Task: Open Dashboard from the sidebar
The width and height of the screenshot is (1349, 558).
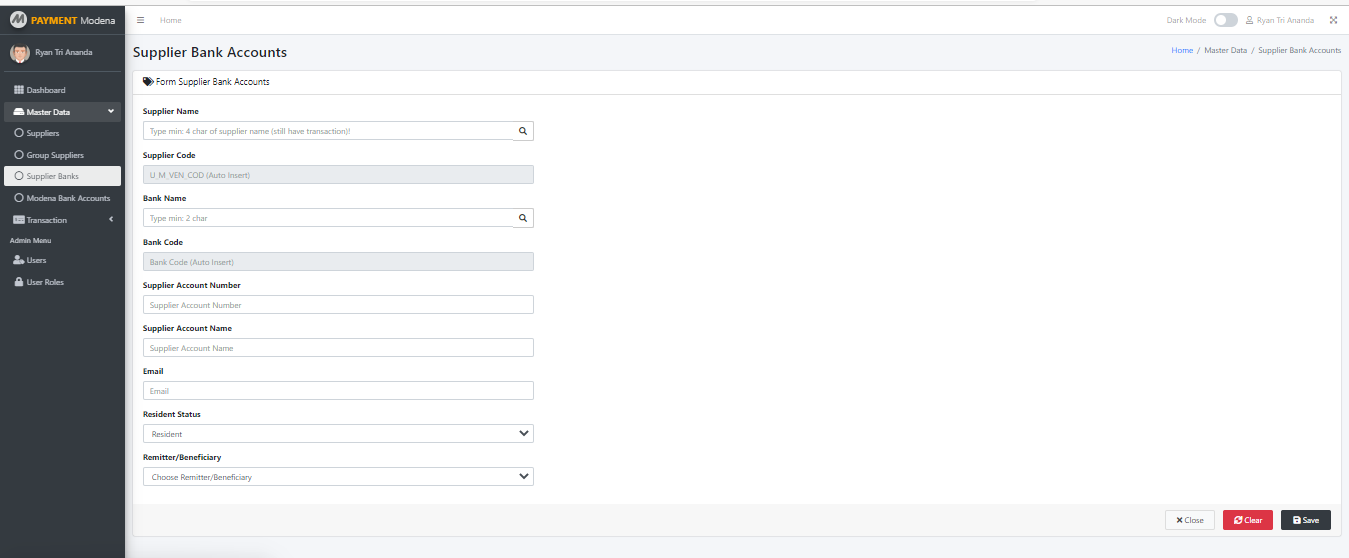Action: [45, 90]
